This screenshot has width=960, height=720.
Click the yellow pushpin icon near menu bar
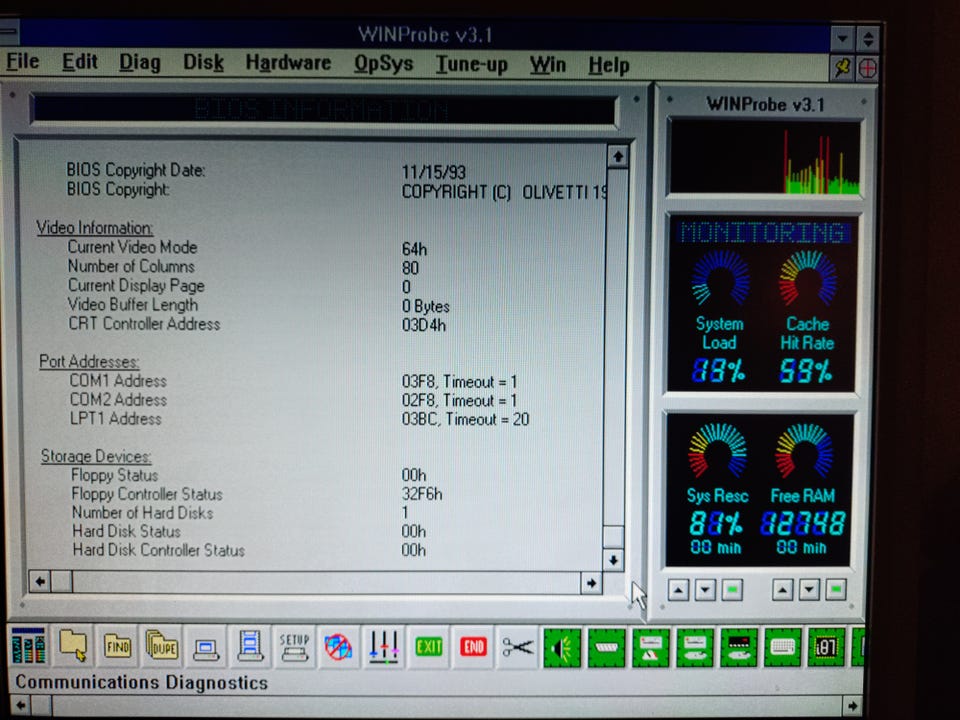(842, 67)
